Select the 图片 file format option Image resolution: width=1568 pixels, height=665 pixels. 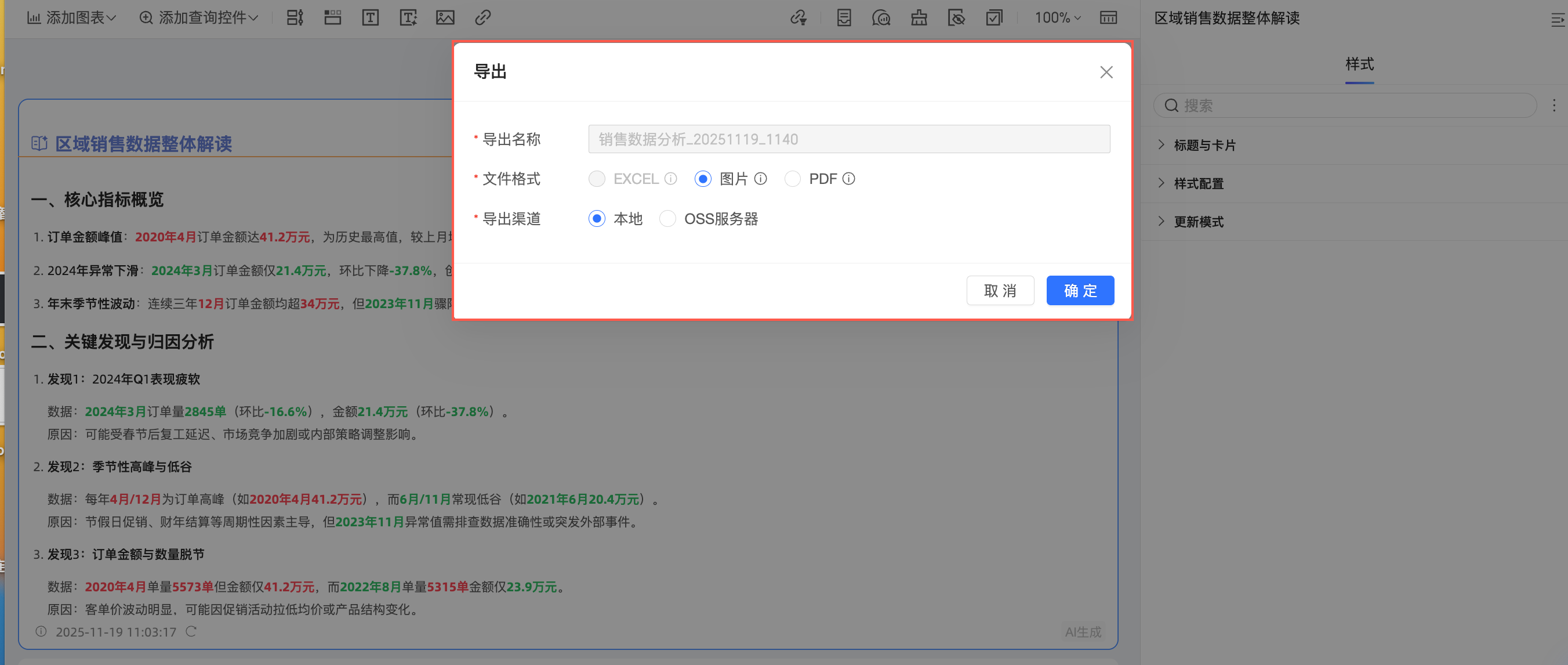[x=703, y=178]
